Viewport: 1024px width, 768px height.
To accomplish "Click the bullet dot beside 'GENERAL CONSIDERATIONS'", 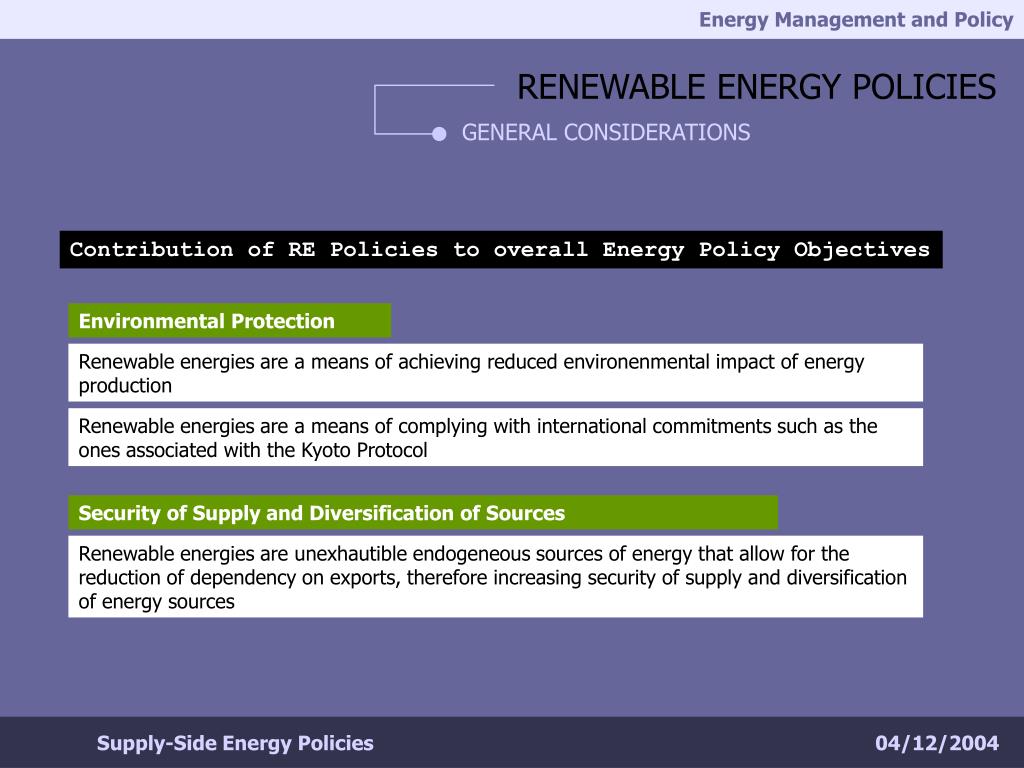I will point(439,134).
